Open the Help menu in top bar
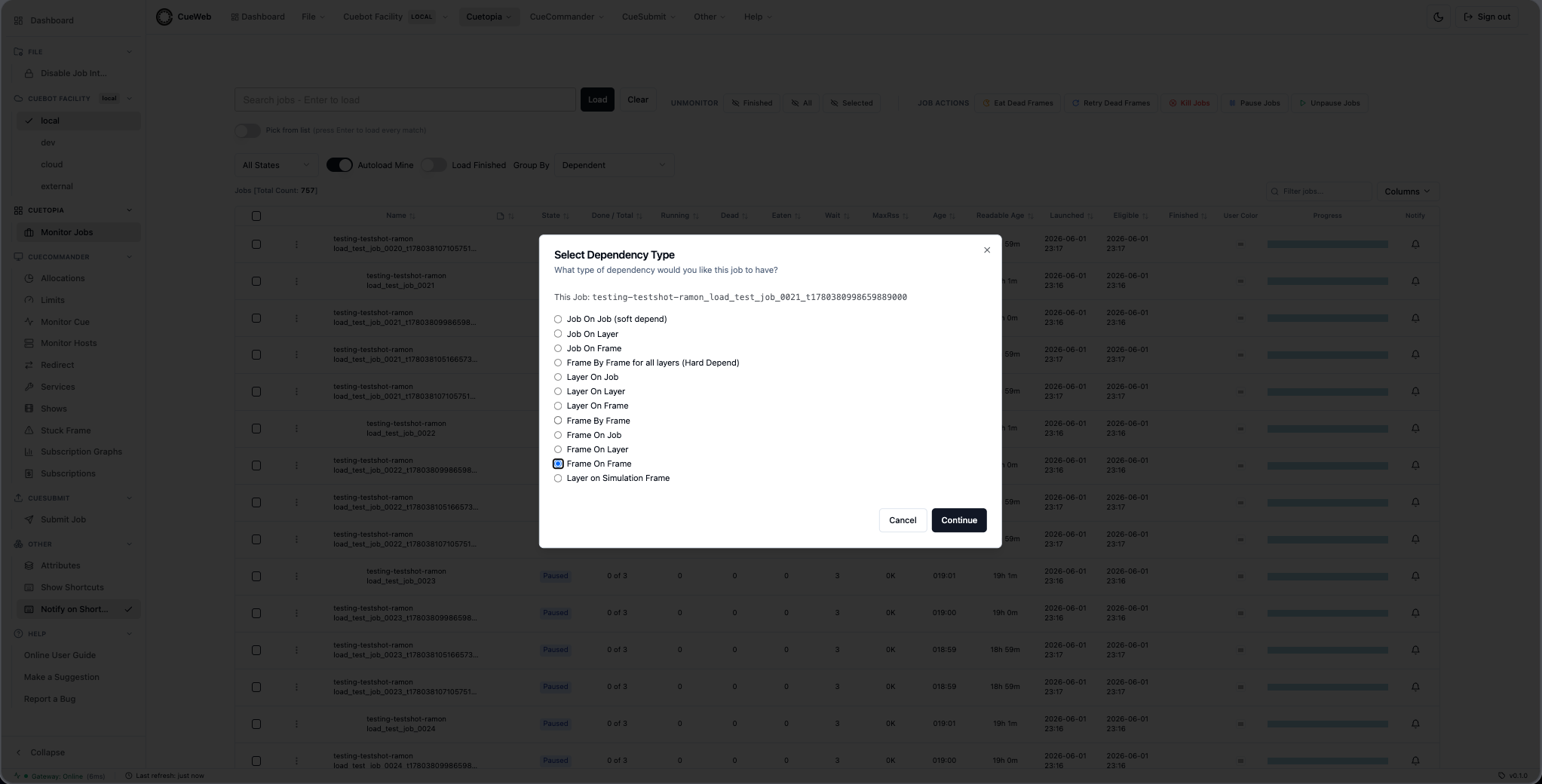 click(x=758, y=17)
